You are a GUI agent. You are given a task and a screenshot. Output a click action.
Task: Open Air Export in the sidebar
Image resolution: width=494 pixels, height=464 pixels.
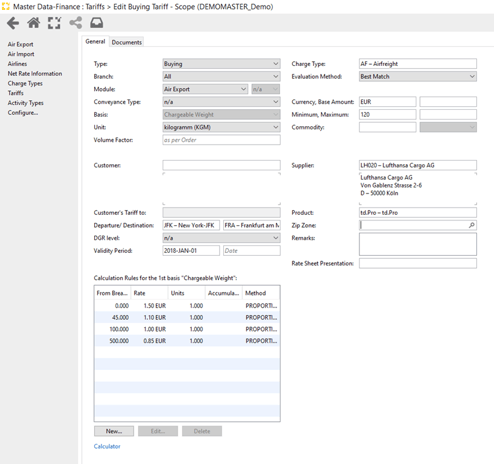20,44
